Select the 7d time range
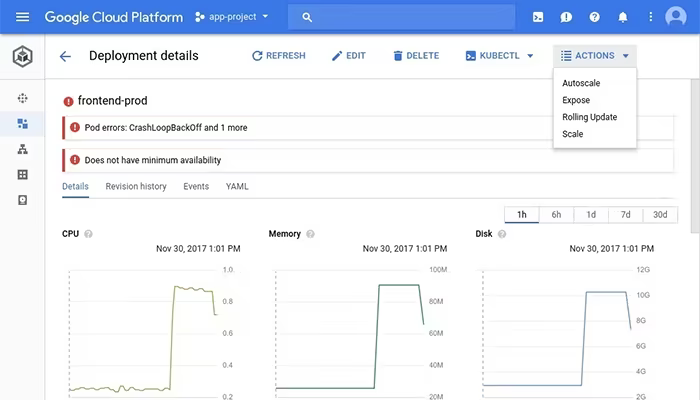700x400 pixels. coord(625,215)
